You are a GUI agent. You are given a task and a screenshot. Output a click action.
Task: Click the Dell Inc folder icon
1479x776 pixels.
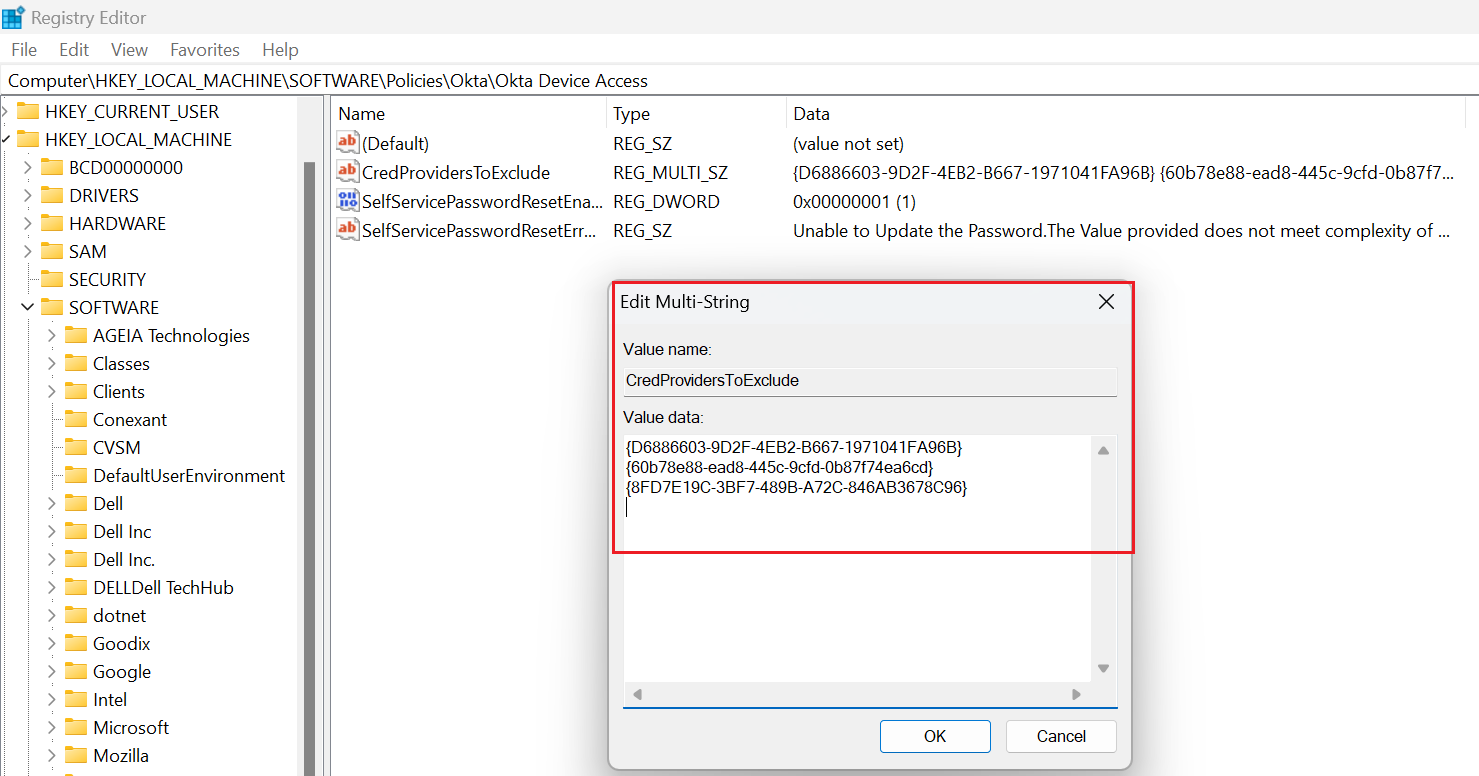[76, 532]
